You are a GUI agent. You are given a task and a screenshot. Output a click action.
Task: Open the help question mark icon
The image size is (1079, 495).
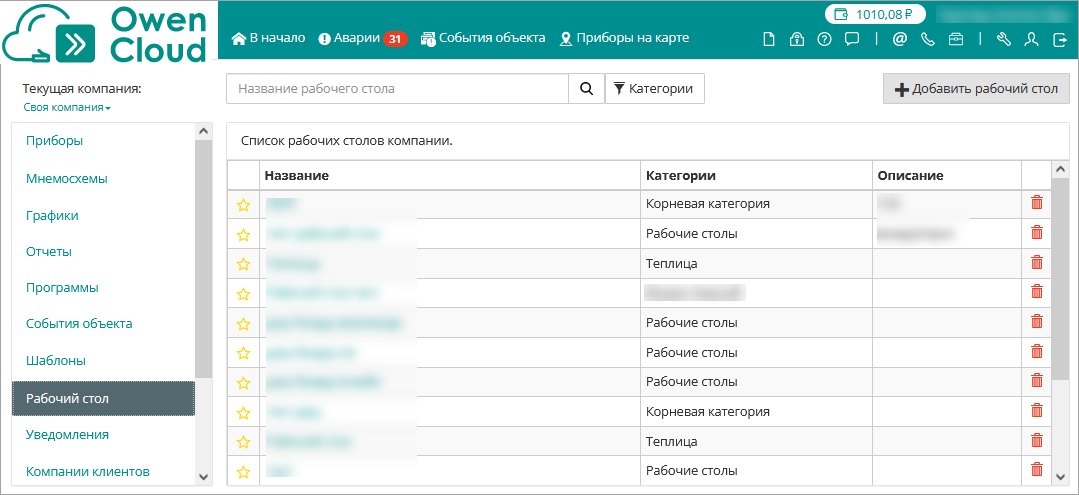coord(824,39)
